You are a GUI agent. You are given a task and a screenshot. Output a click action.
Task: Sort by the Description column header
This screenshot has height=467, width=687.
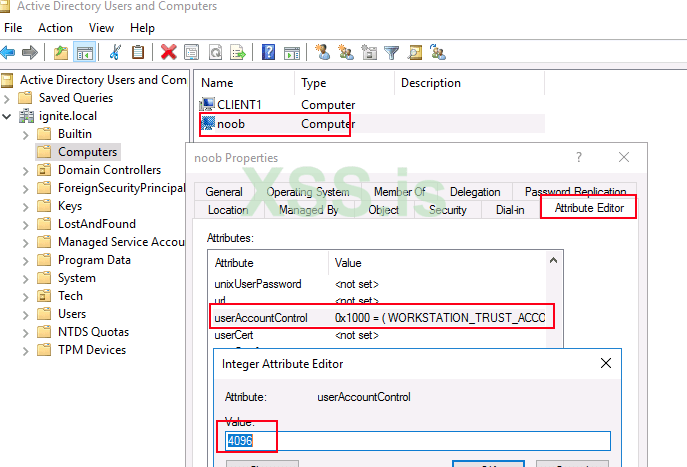tap(470, 83)
